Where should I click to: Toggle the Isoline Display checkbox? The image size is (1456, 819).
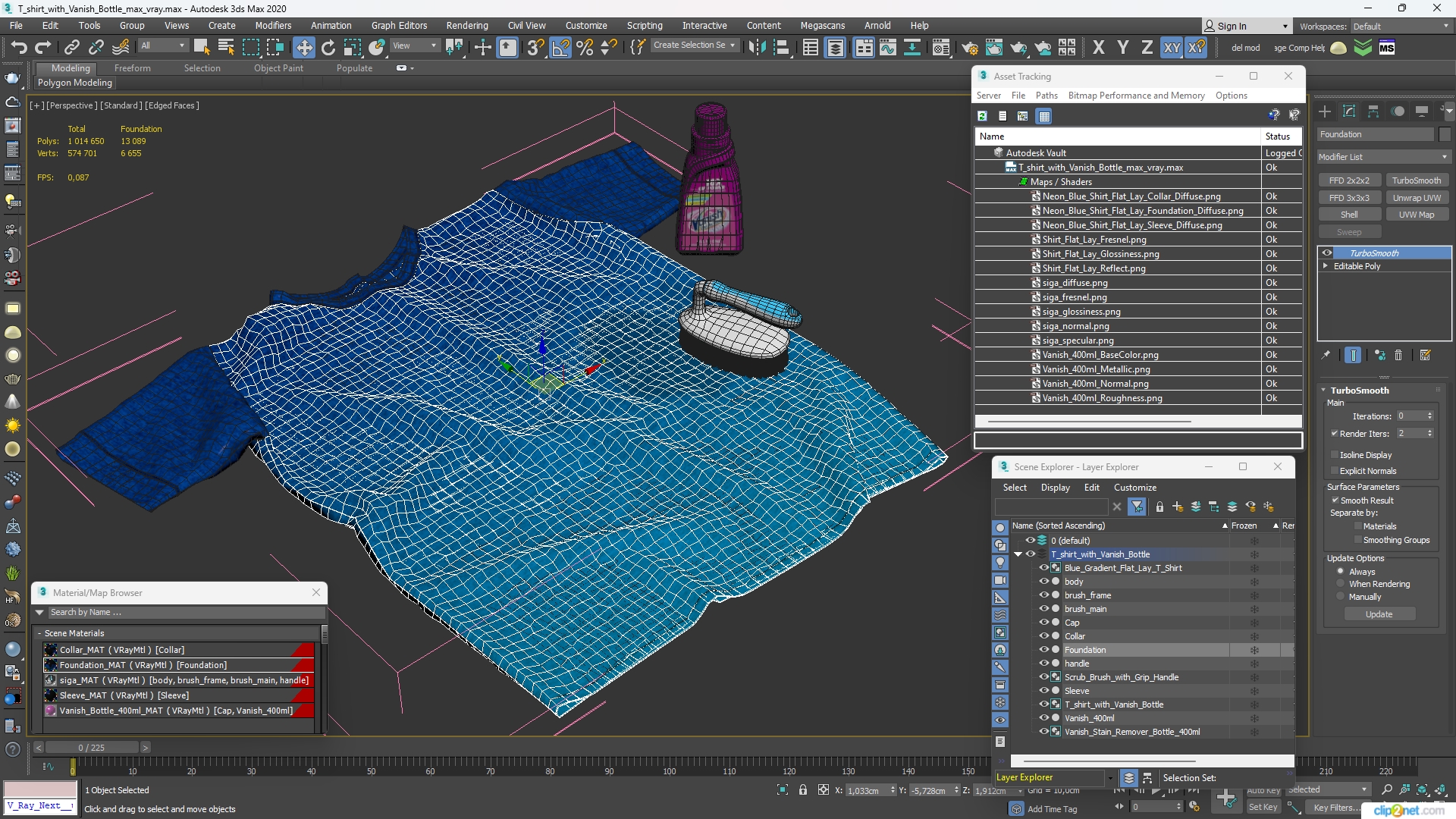click(1335, 455)
